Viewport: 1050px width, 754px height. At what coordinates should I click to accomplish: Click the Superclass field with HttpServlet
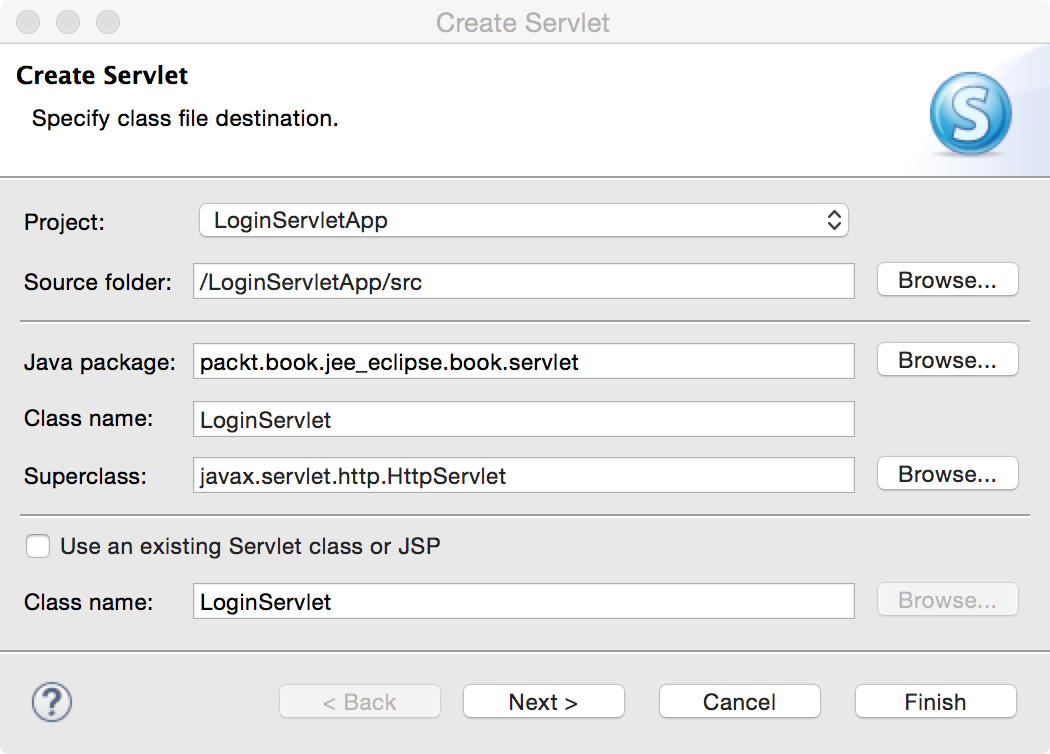tap(523, 476)
